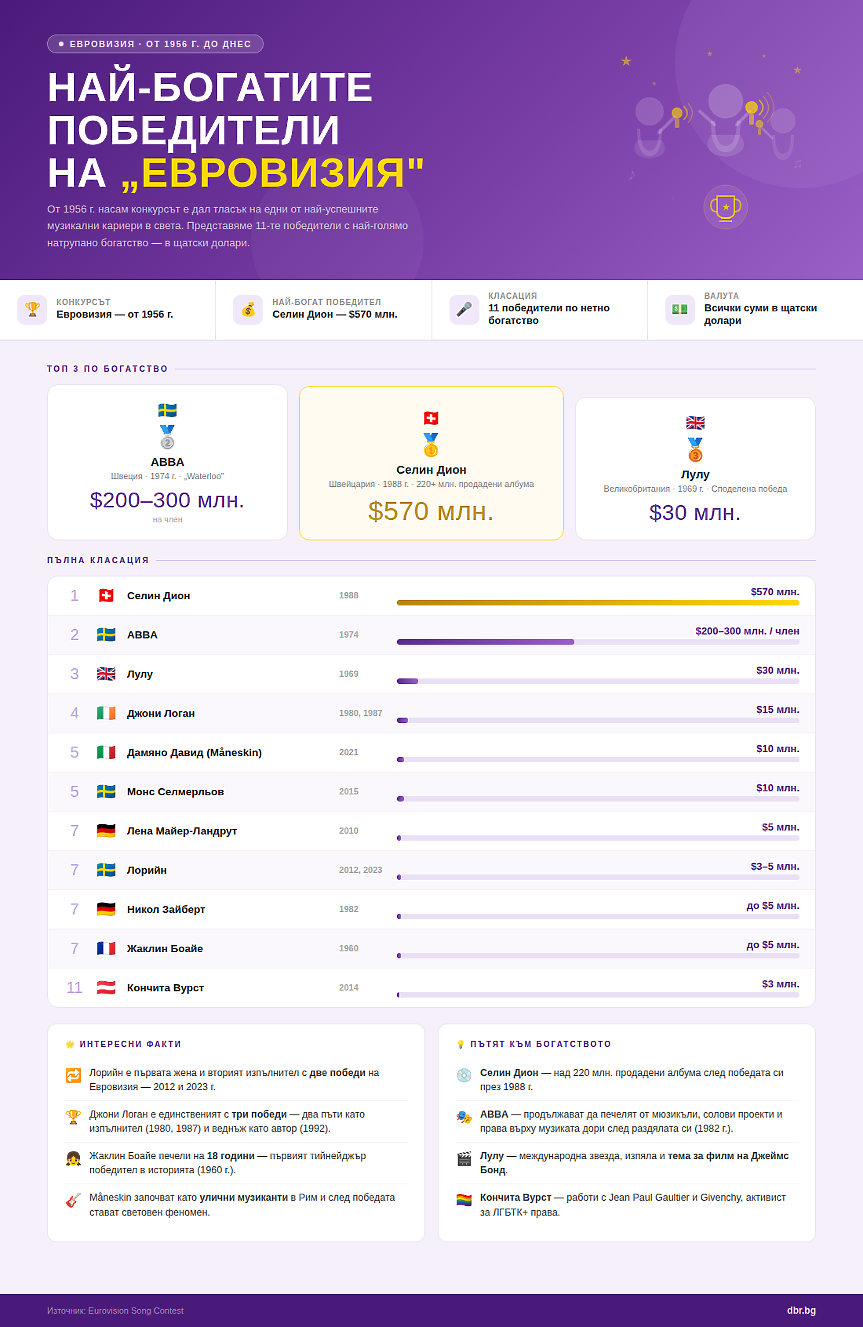
Task: Click the German flag in Лена Майер-Ландрут row
Action: pyautogui.click(x=106, y=831)
